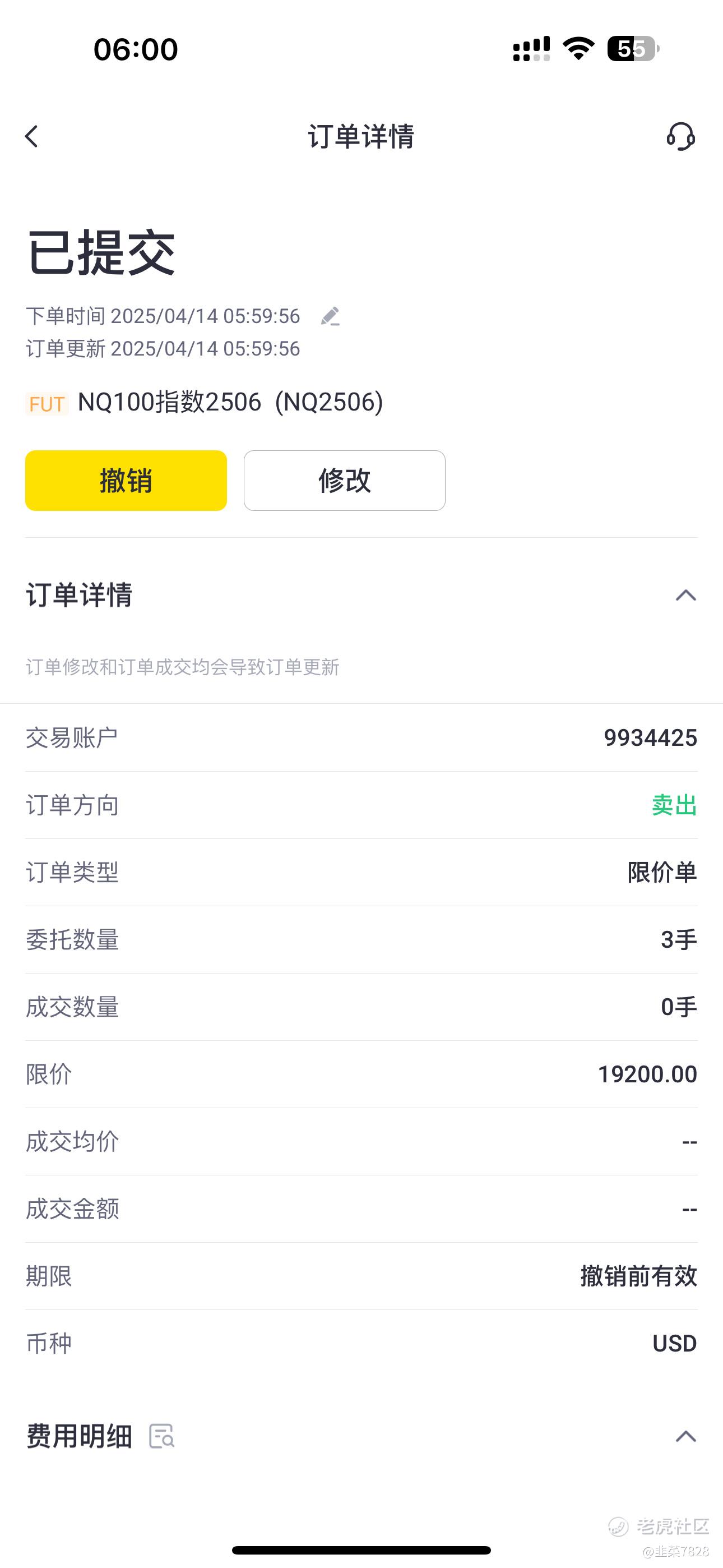Tap the 订单类型 限价单 row

point(361,872)
